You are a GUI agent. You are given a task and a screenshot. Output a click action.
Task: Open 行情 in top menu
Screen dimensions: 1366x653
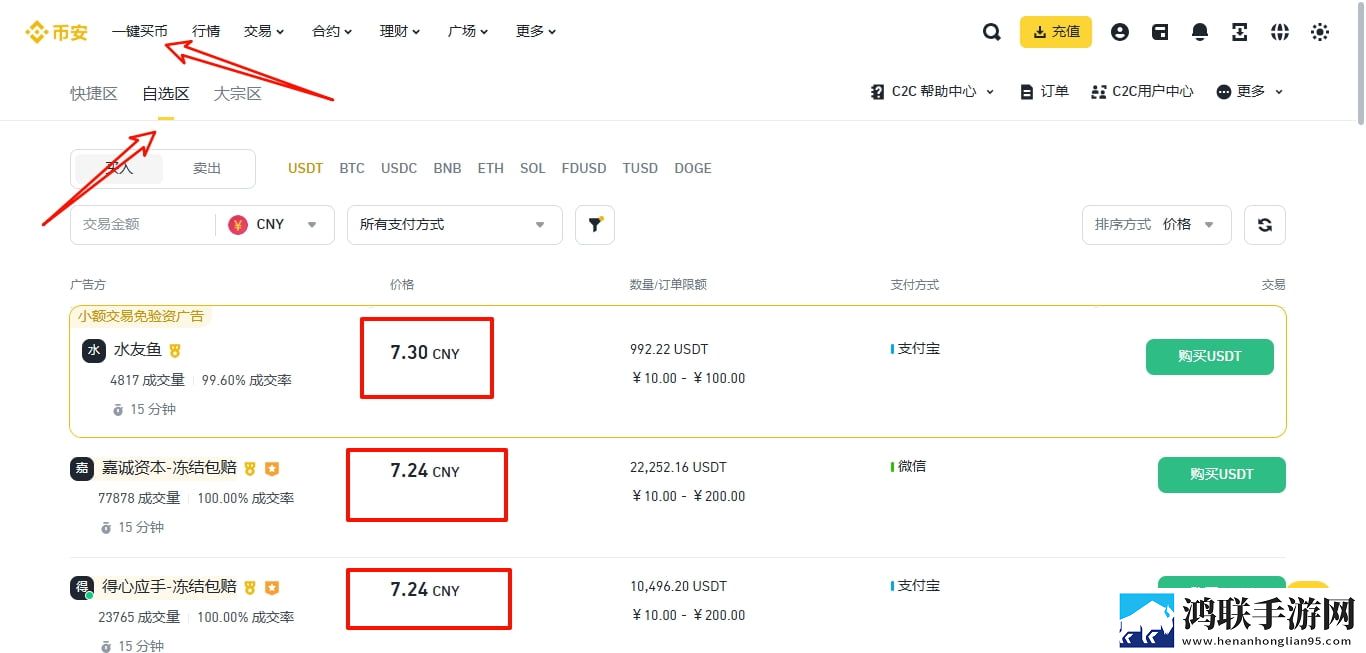[x=206, y=32]
